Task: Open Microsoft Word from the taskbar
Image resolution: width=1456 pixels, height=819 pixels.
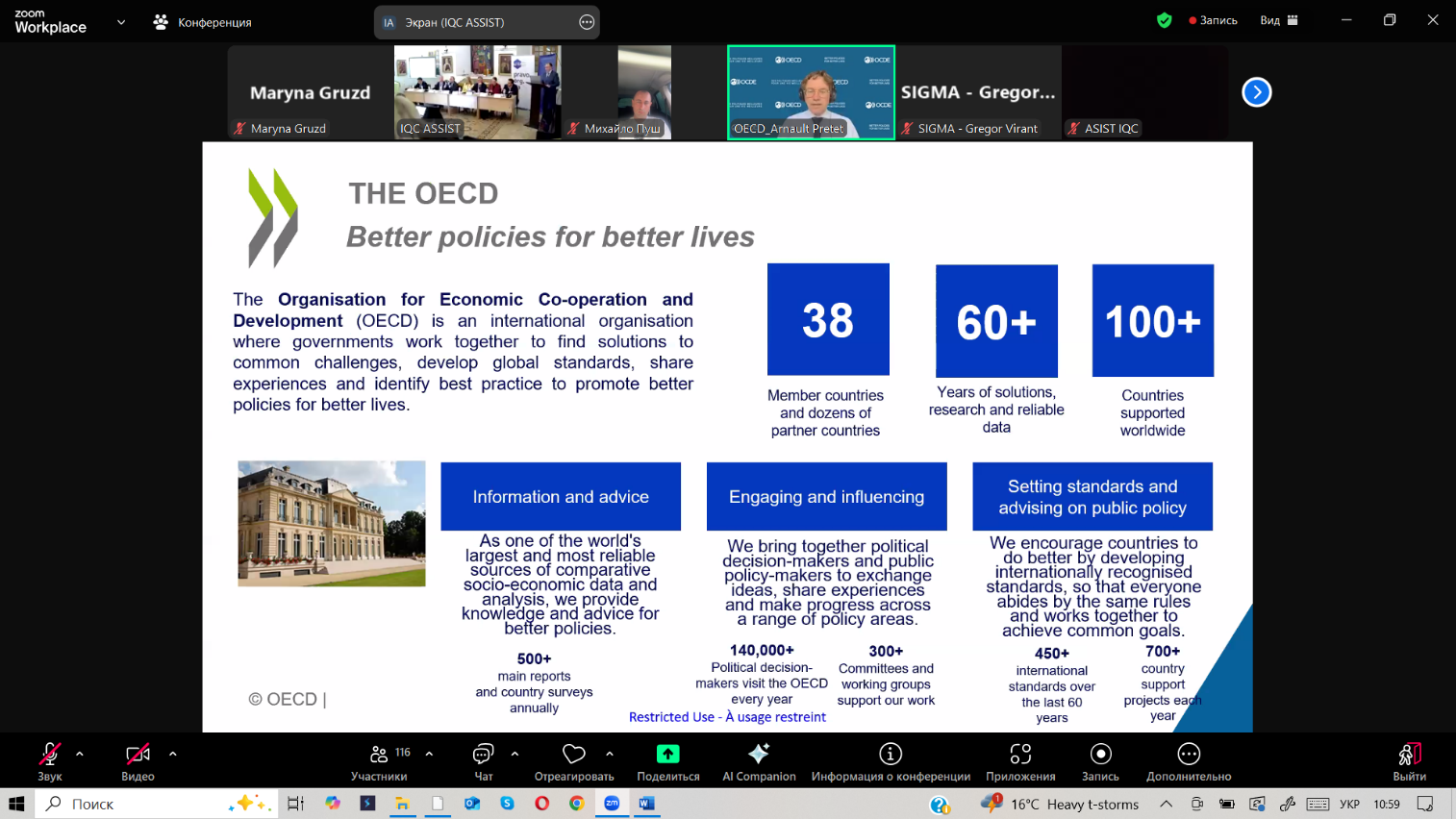Action: (646, 804)
